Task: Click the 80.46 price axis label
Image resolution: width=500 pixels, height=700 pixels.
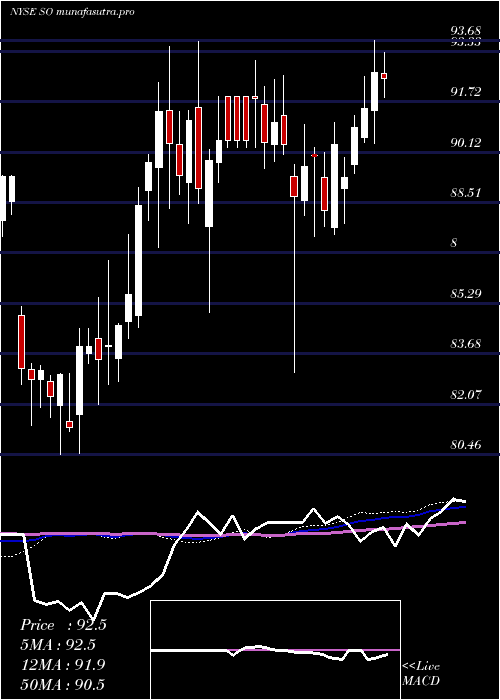Action: [466, 445]
